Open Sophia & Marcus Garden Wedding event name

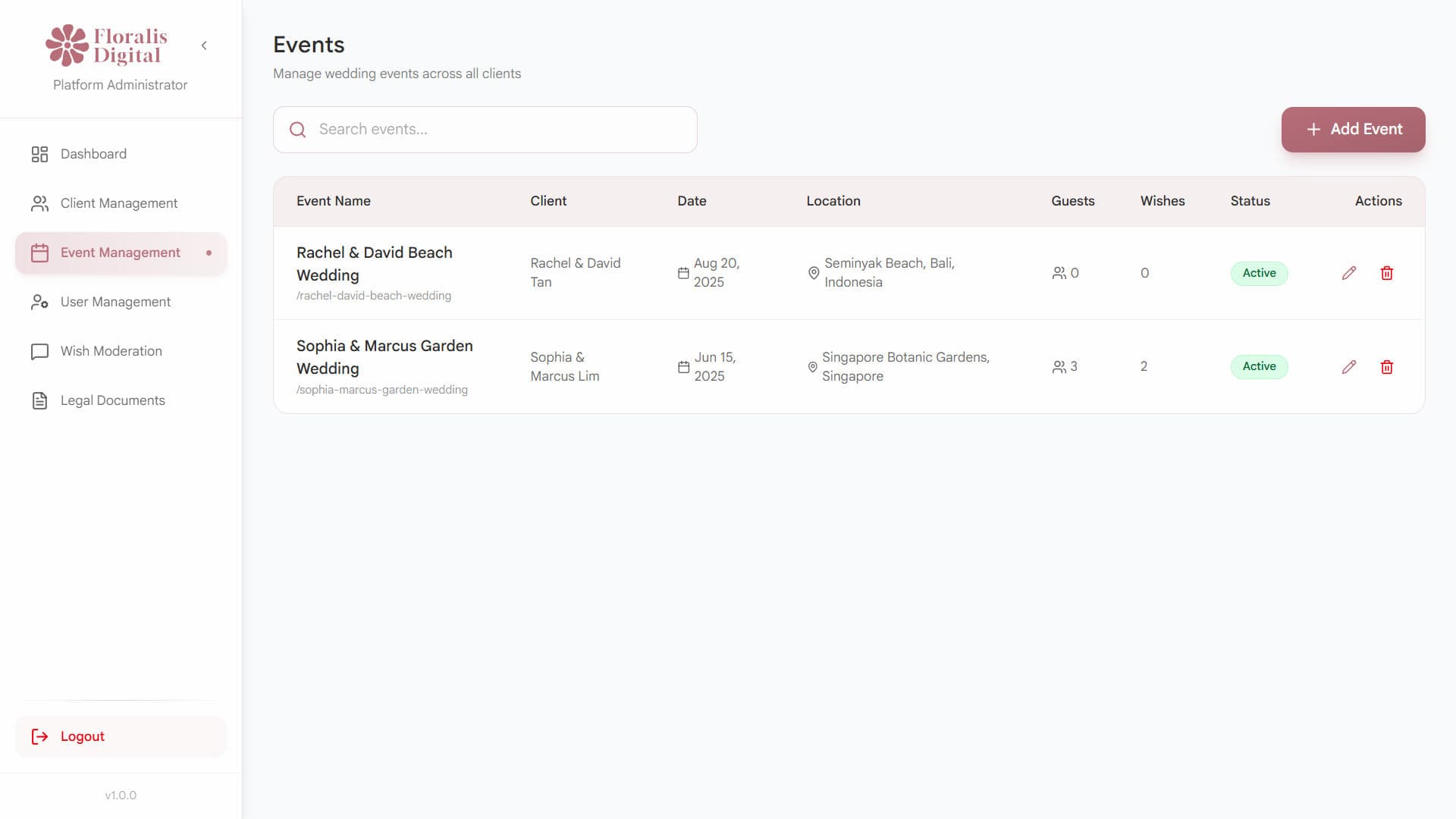pos(384,357)
